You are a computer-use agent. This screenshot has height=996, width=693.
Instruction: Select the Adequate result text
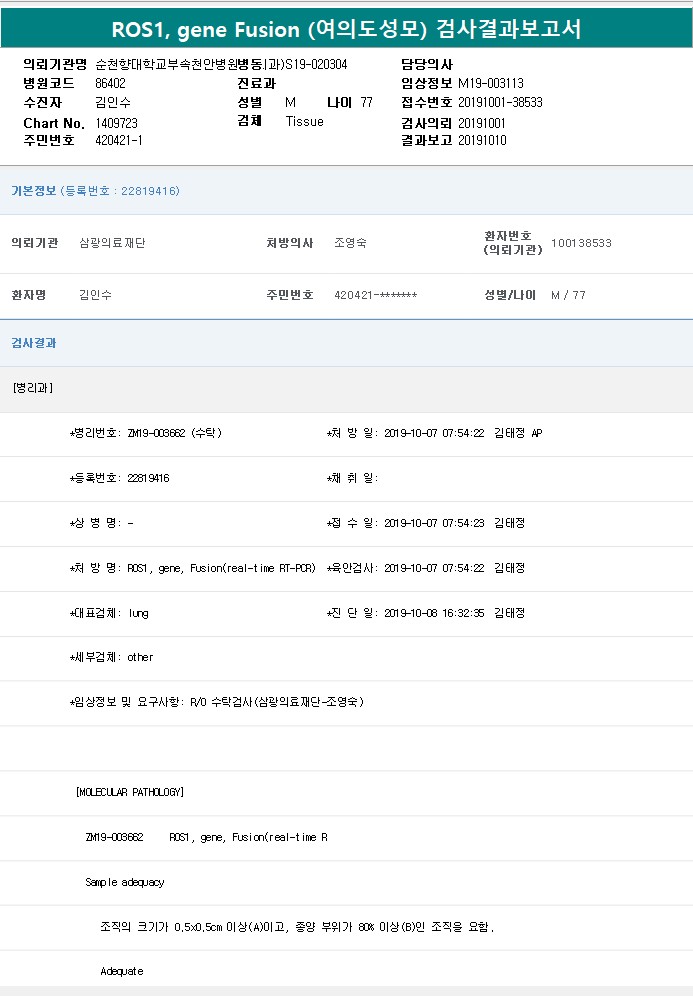122,971
